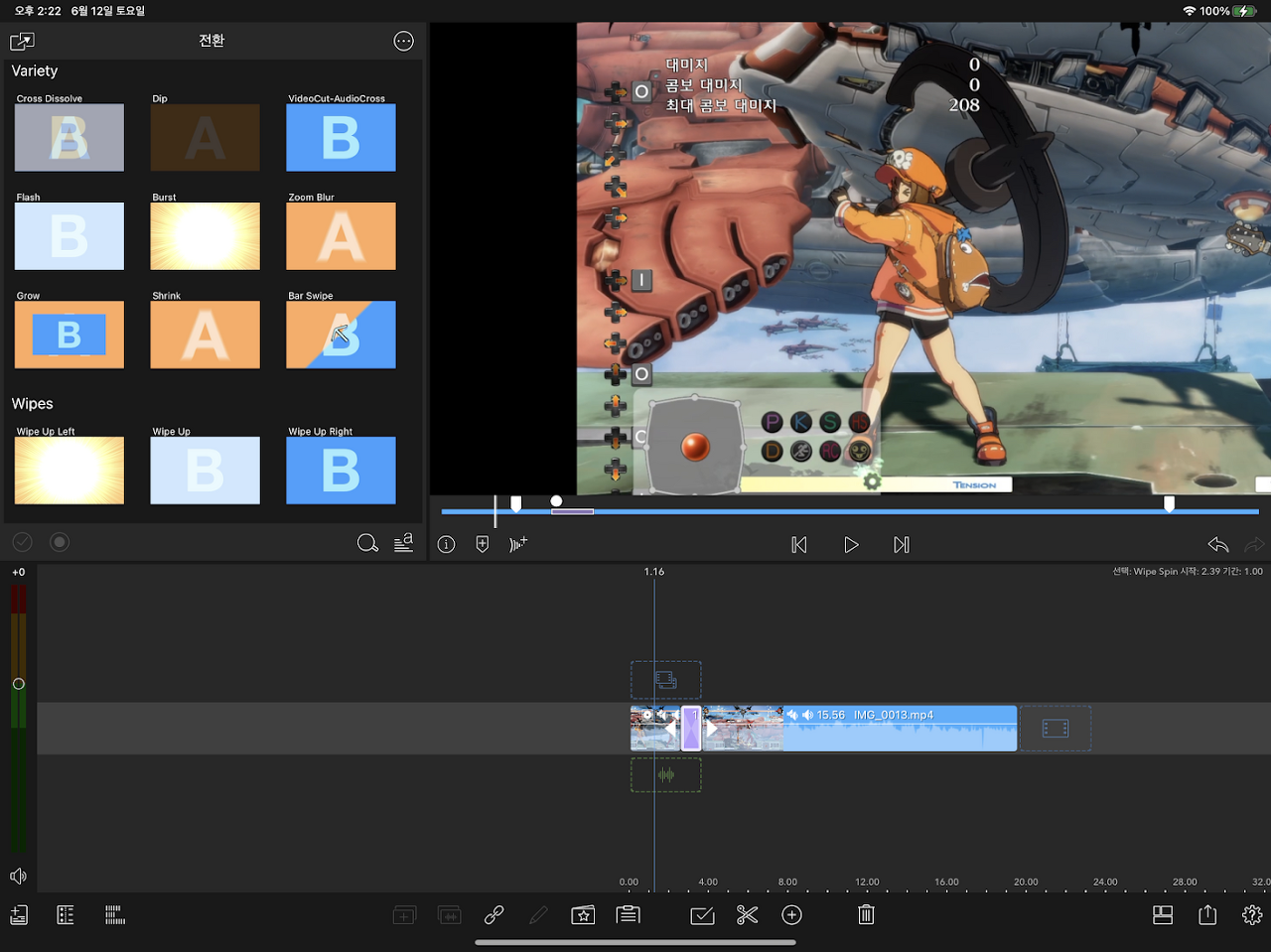Viewport: 1271px width, 952px height.
Task: Click the left in-point marker on the scrubber
Action: (x=516, y=504)
